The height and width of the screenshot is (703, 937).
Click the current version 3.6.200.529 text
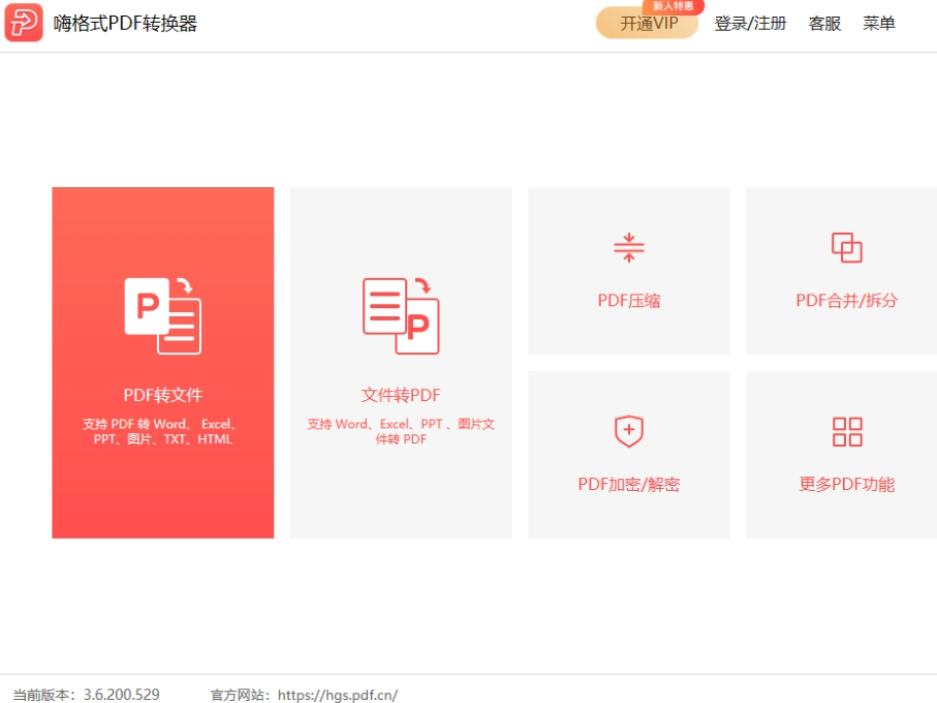pyautogui.click(x=87, y=695)
